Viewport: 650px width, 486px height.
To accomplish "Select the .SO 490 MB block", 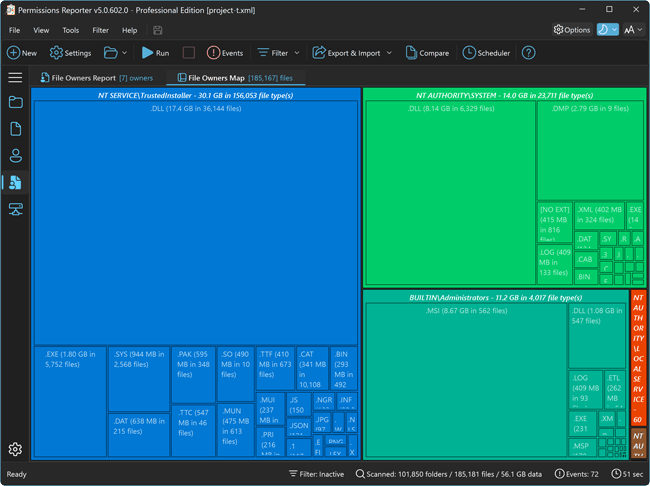I will 235,374.
